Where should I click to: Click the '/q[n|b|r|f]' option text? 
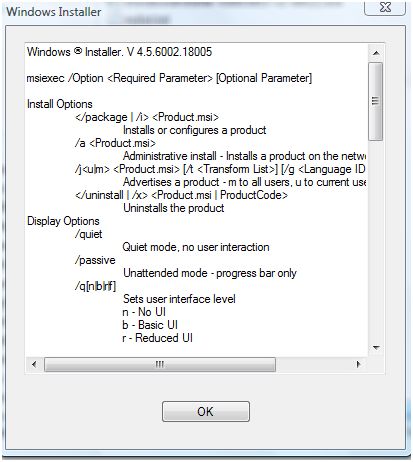[96, 286]
